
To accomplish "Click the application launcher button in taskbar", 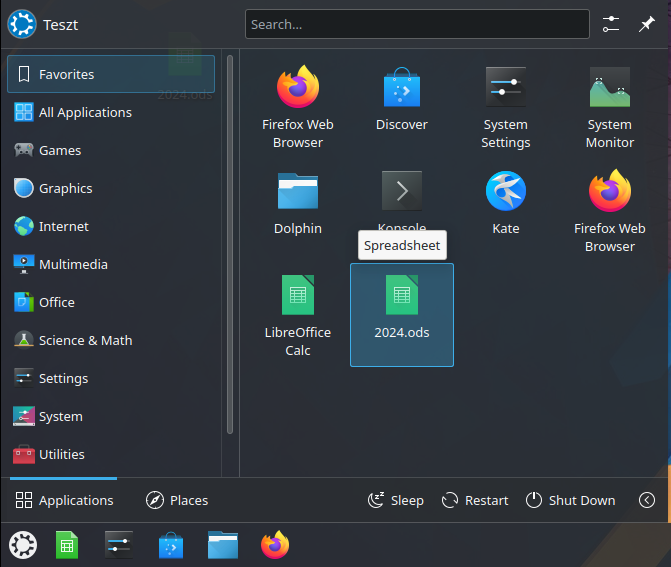I will (x=23, y=545).
